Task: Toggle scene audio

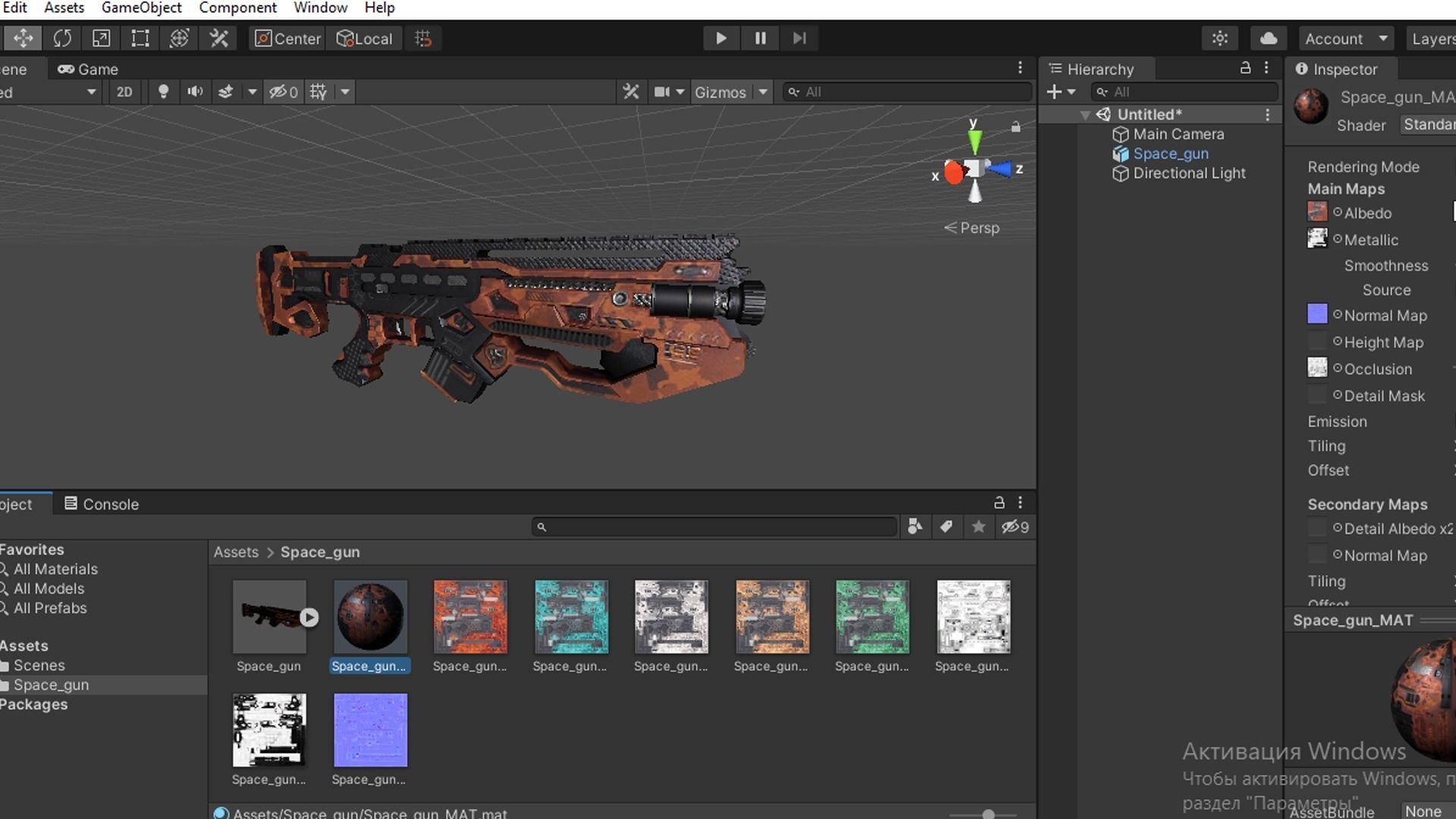Action: point(195,93)
